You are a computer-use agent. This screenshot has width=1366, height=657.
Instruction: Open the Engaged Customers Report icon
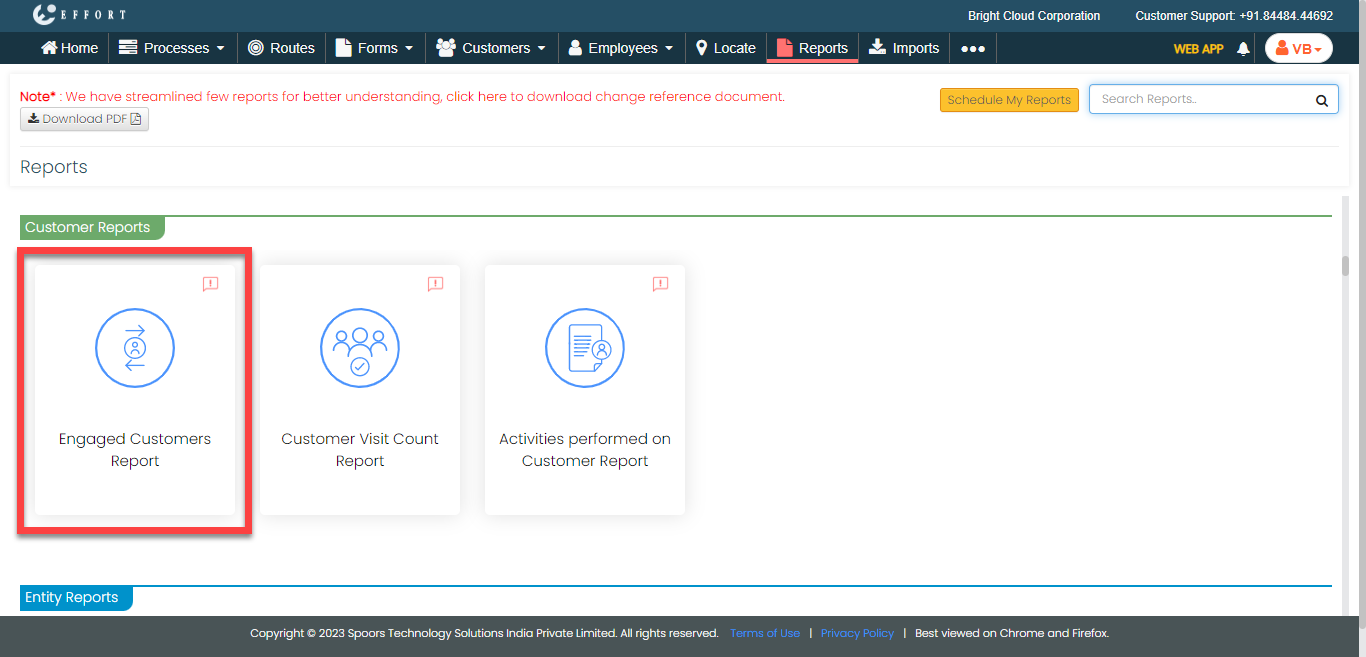135,349
